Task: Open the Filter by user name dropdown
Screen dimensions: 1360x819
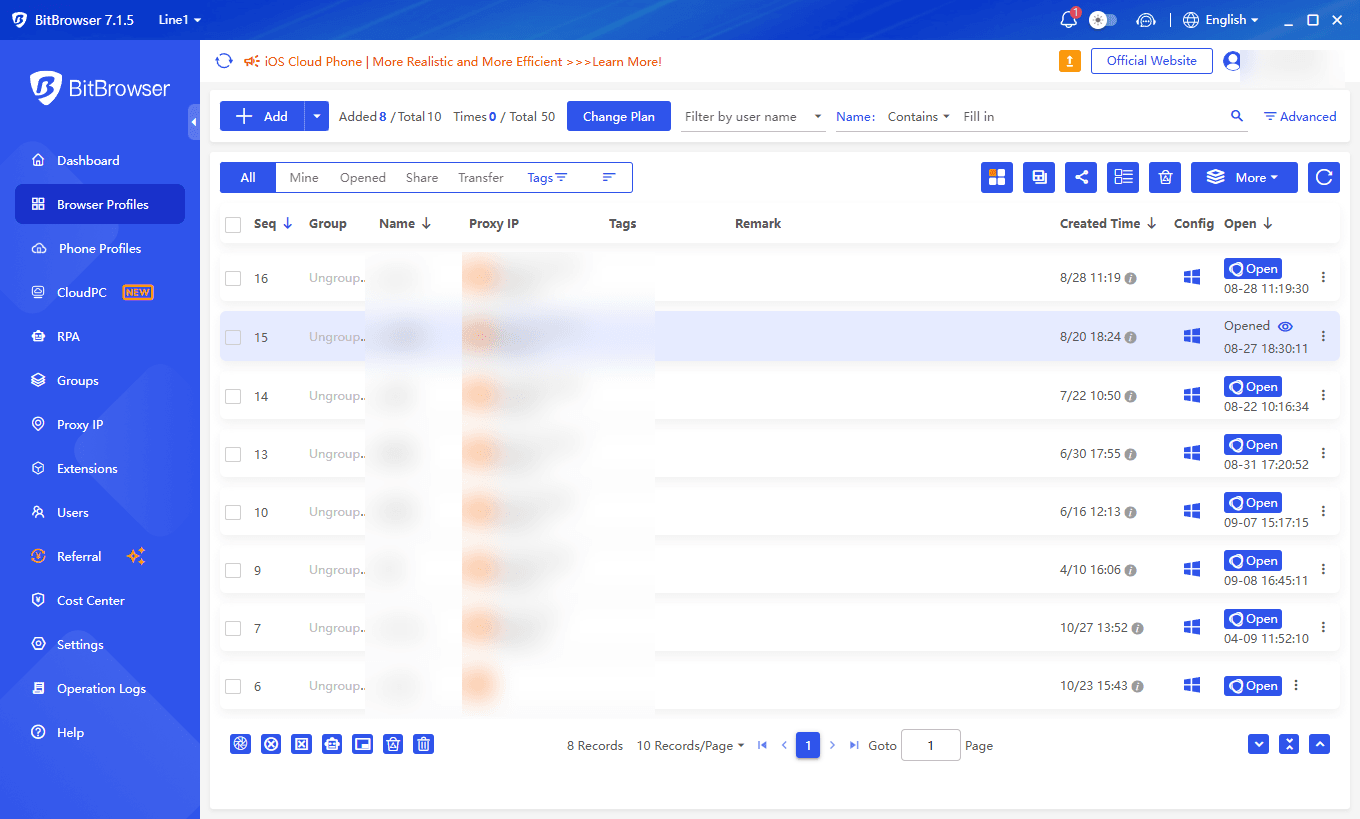Action: pos(754,116)
